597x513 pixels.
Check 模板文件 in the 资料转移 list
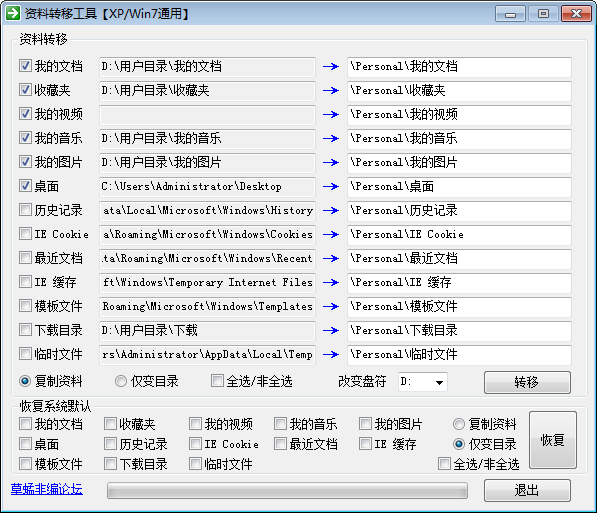25,306
